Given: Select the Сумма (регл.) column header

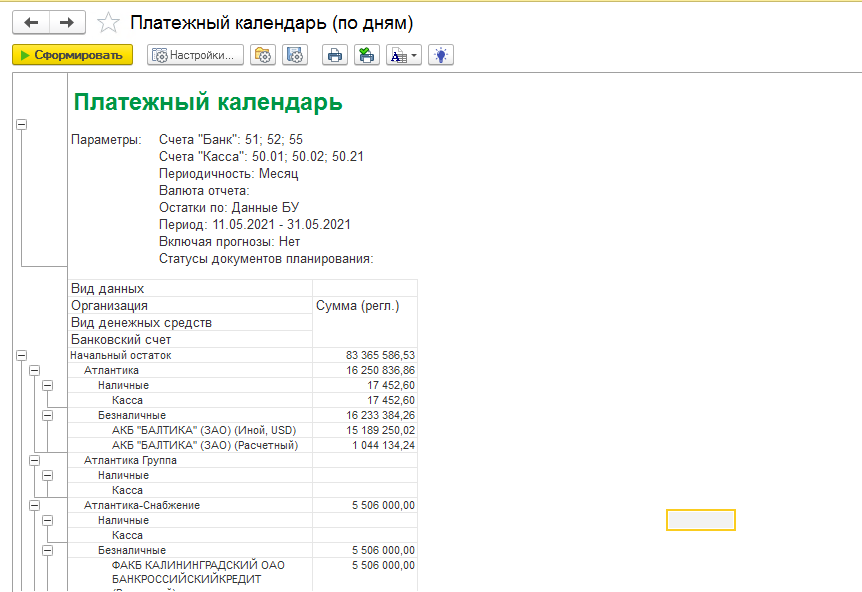Looking at the screenshot, I should [357, 305].
